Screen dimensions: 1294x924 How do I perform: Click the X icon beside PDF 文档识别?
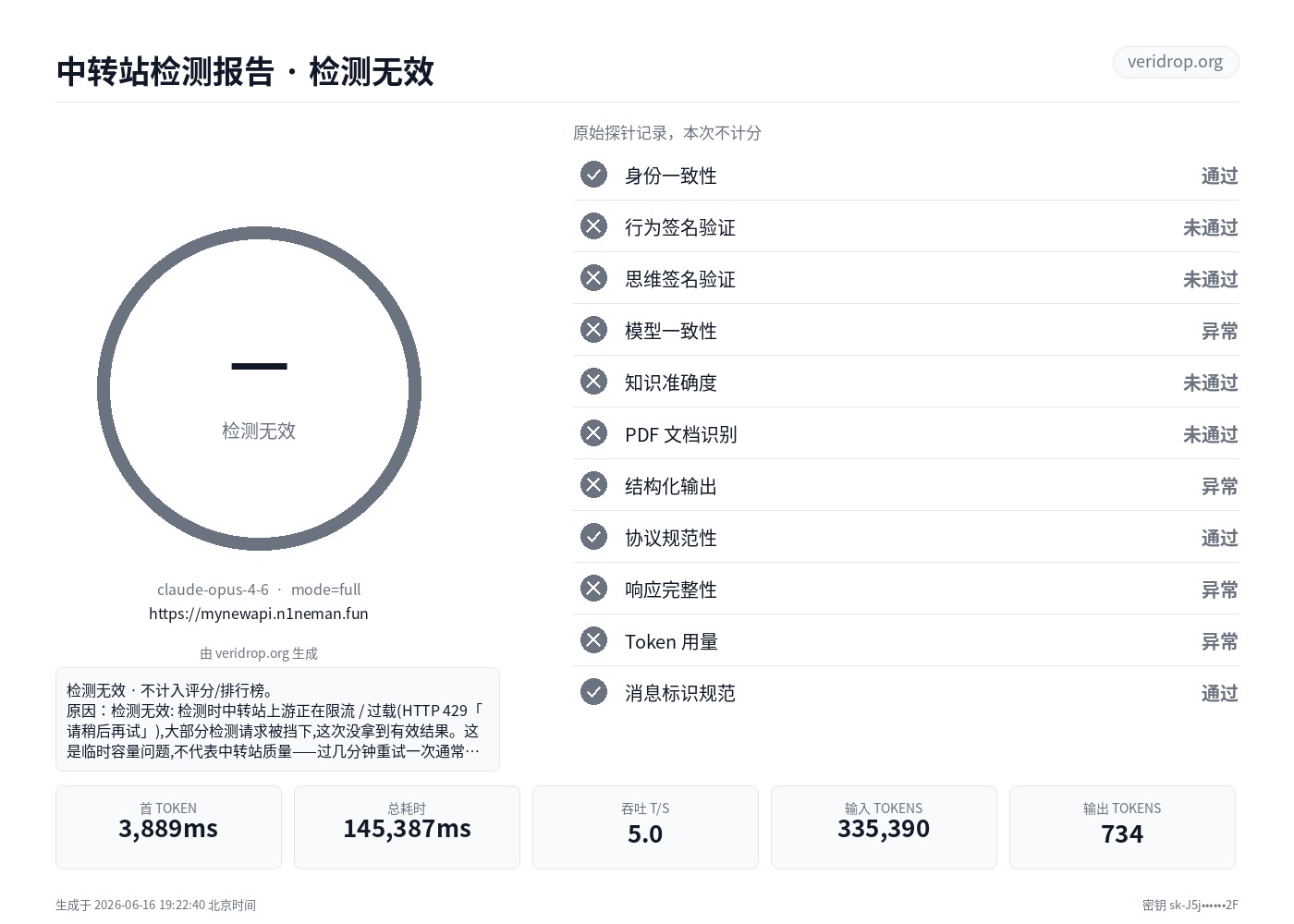(x=593, y=433)
